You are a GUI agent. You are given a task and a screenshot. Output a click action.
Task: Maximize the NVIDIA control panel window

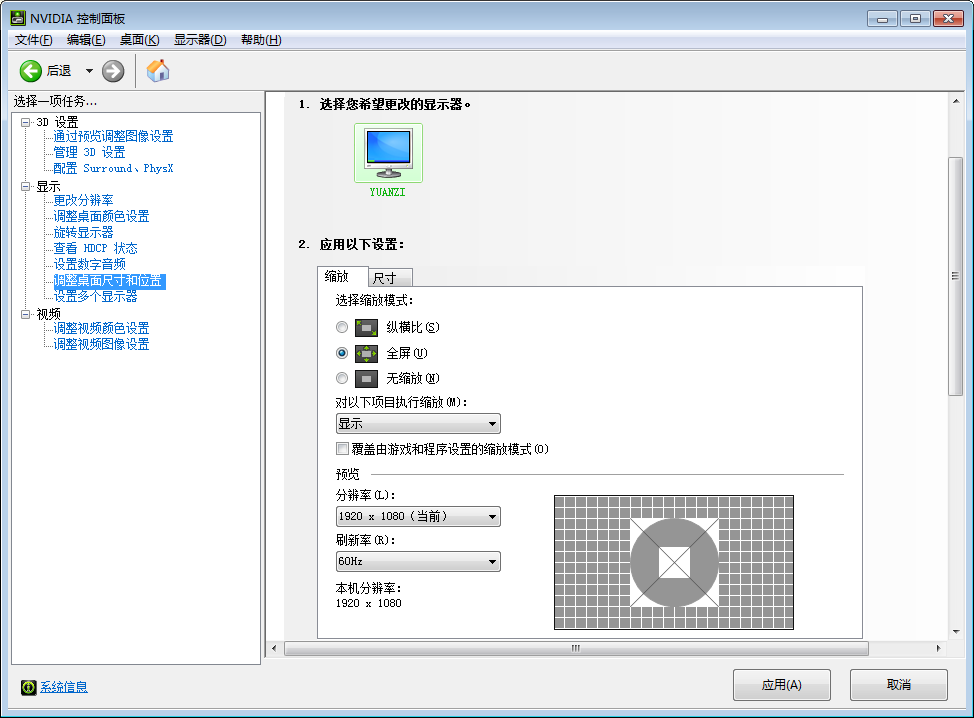(x=915, y=19)
